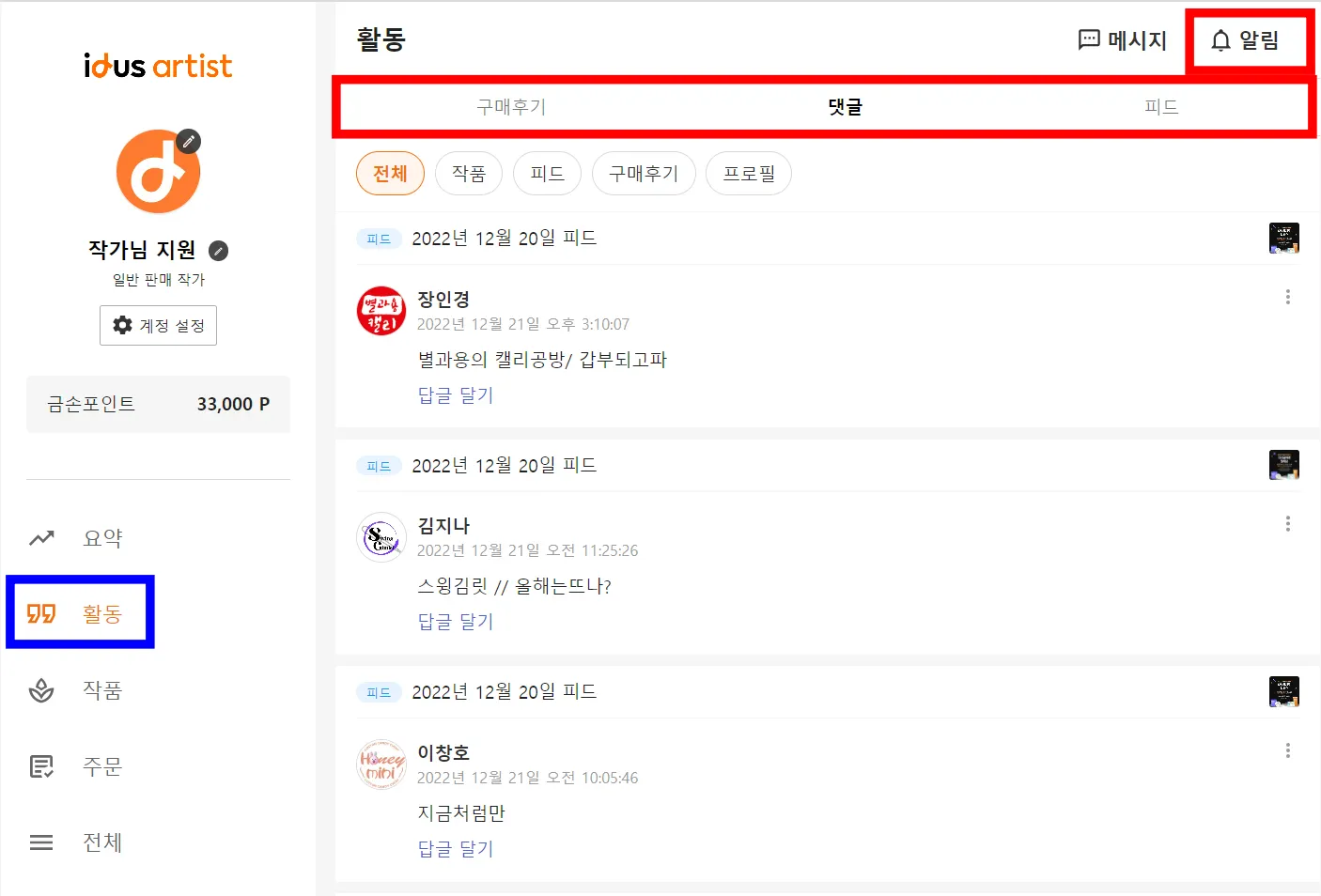Select the 피드 filter chip

pos(547,174)
